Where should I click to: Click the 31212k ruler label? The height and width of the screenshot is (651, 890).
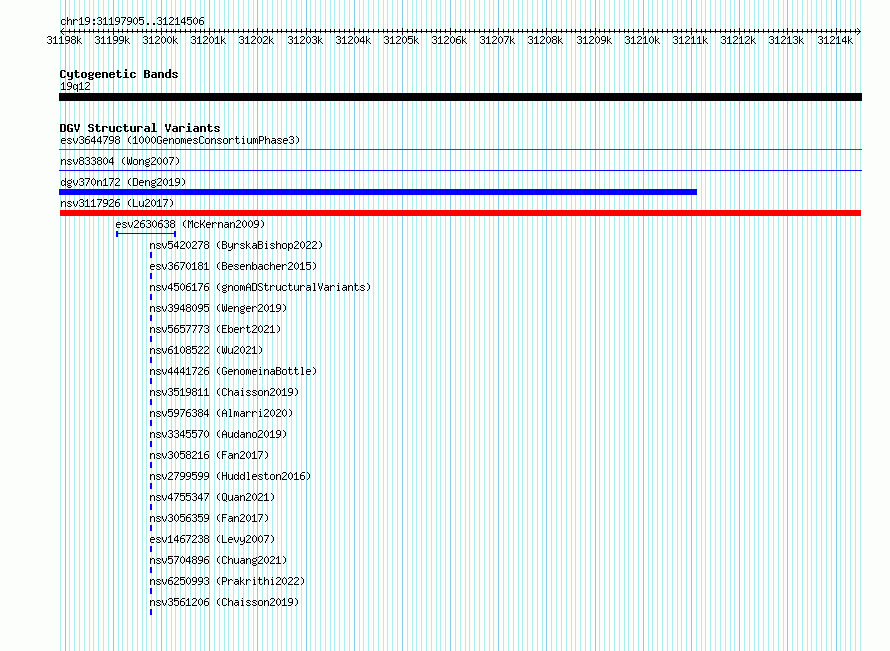click(x=738, y=40)
